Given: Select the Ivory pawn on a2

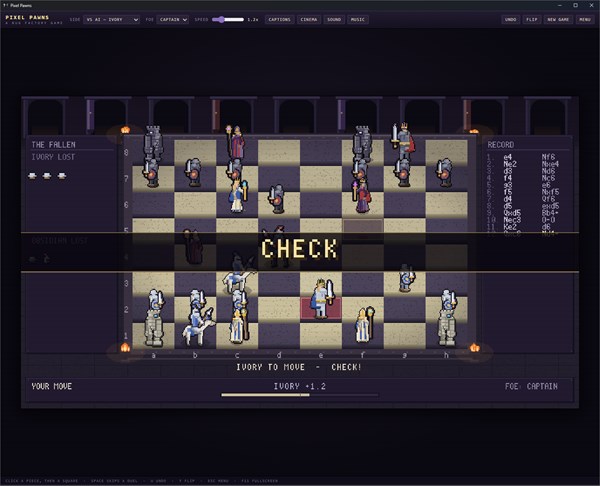Looking at the screenshot, I should coord(155,300).
